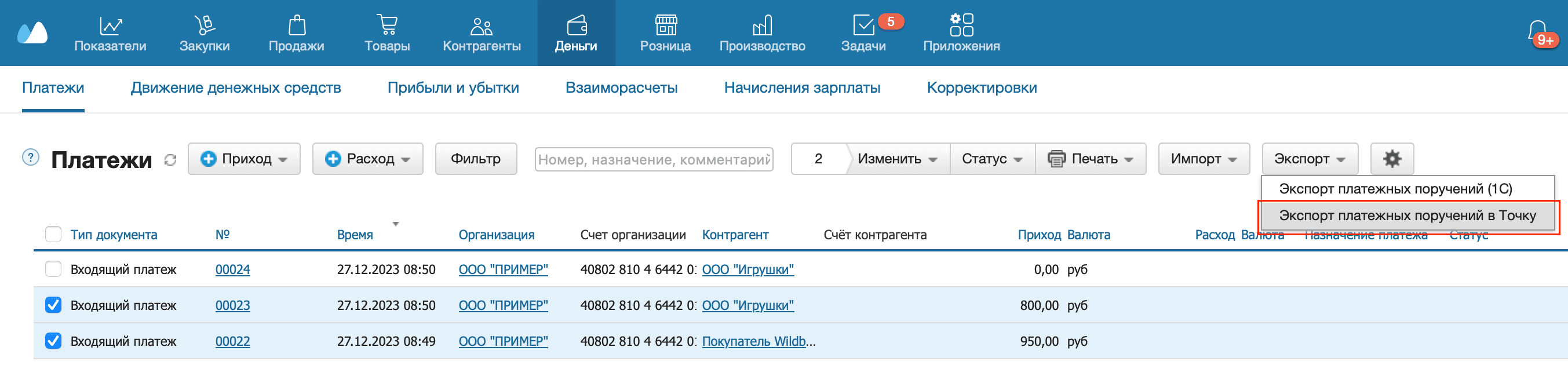Uncheck the box for payment 00023
The image size is (1568, 365).
point(53,305)
